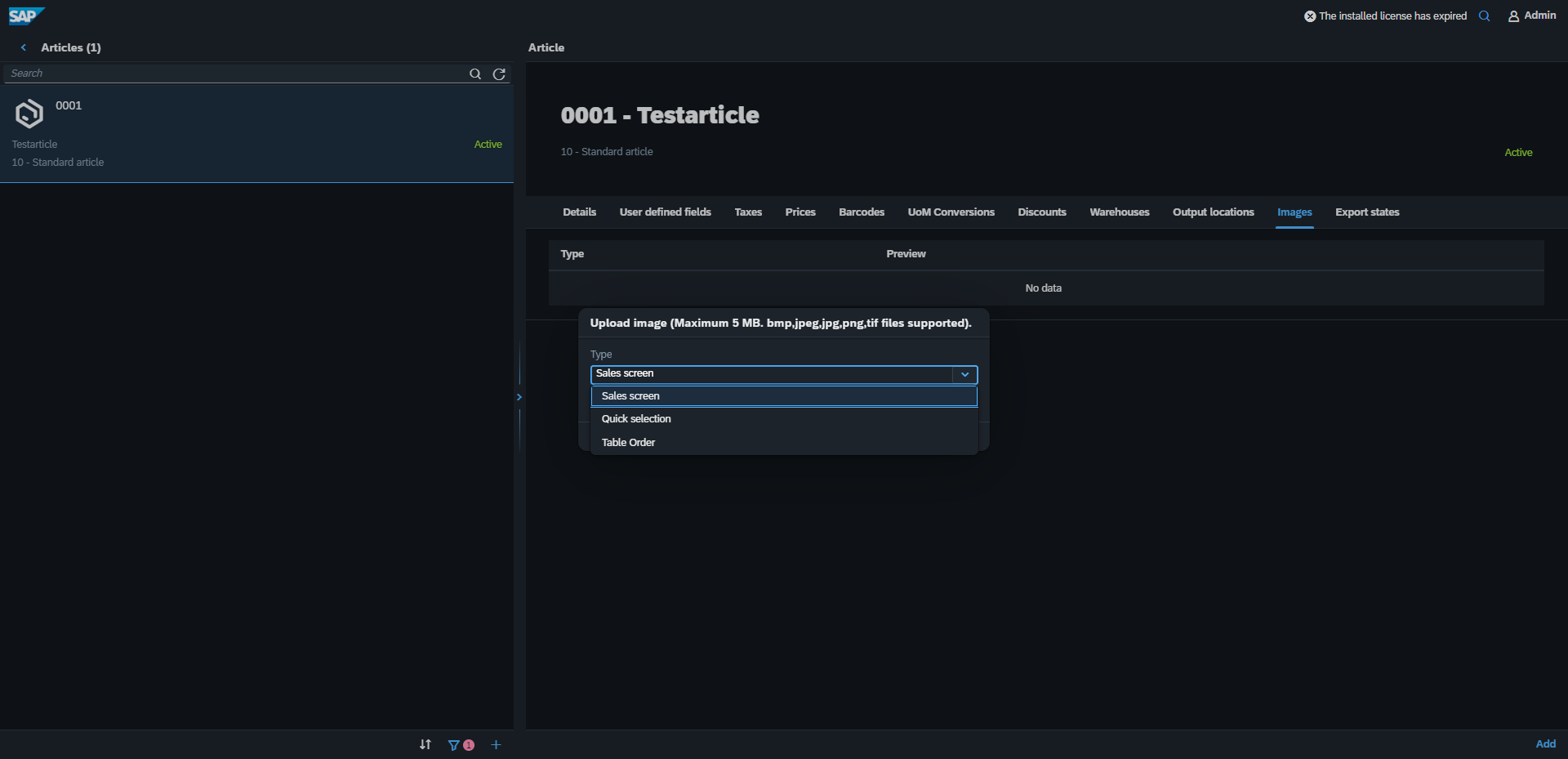Open the sort options icon
Screen dimensions: 1568x759
[425, 744]
